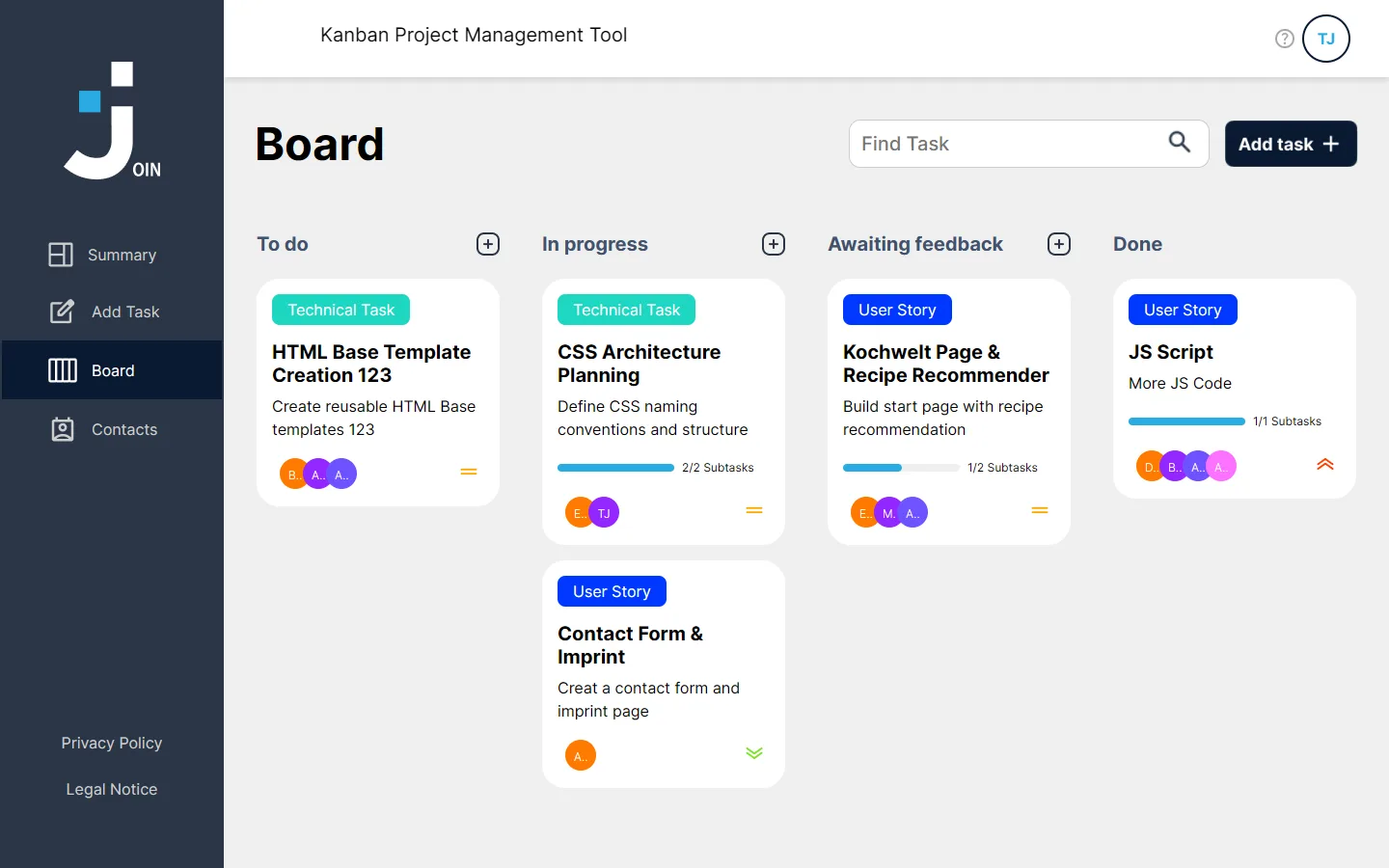Click the Technical Task label on CSS Architecture card
Image resolution: width=1389 pixels, height=868 pixels.
(627, 310)
